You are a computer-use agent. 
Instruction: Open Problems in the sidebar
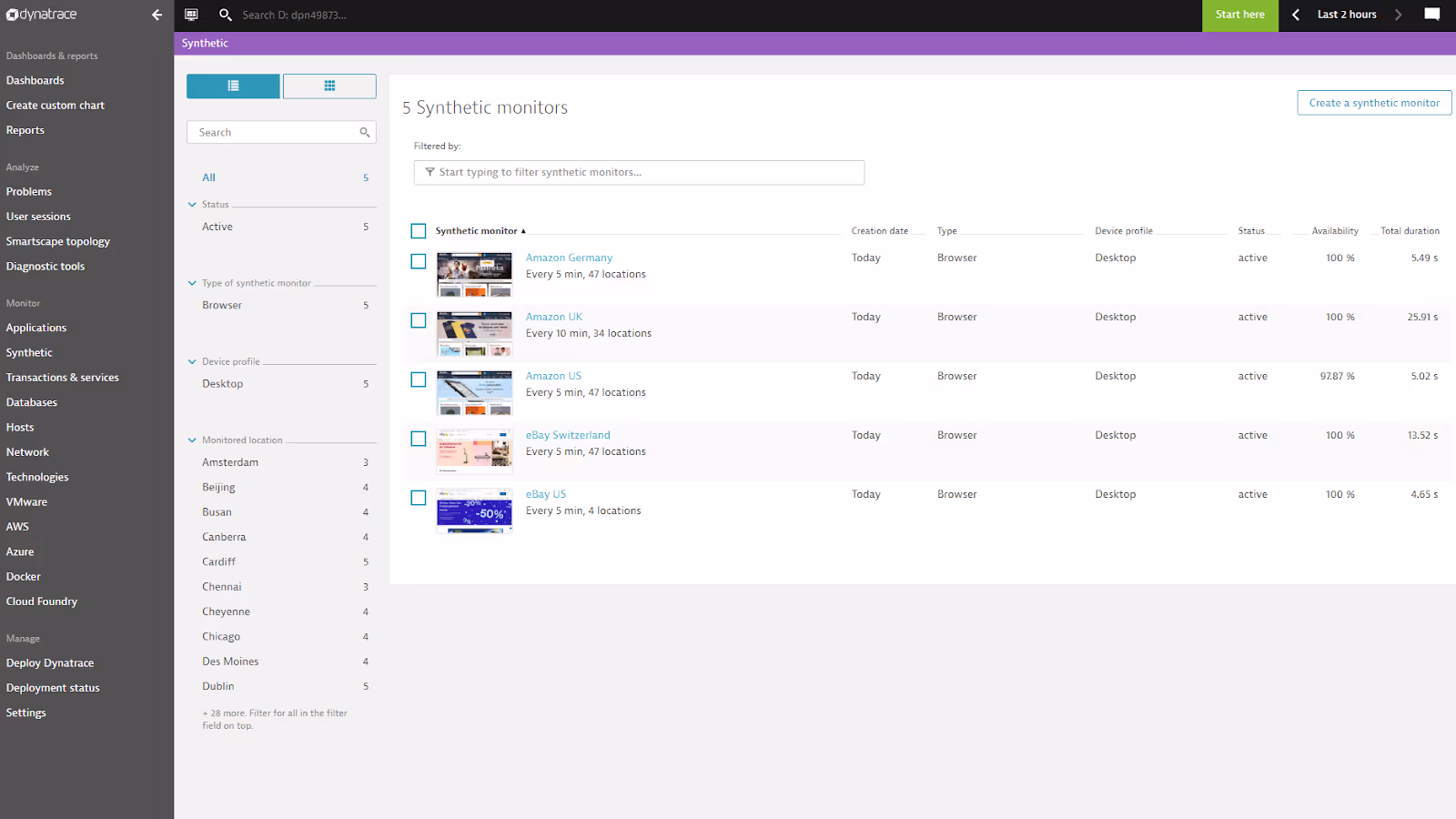tap(29, 192)
